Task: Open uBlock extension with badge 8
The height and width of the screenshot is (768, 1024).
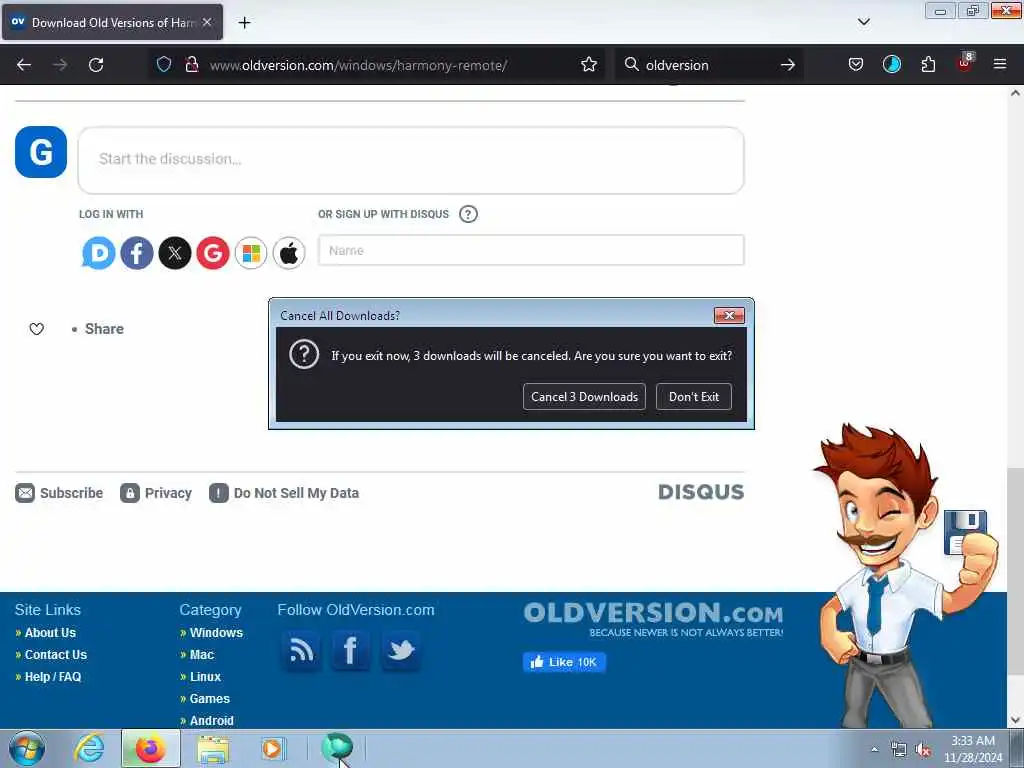Action: [x=965, y=63]
